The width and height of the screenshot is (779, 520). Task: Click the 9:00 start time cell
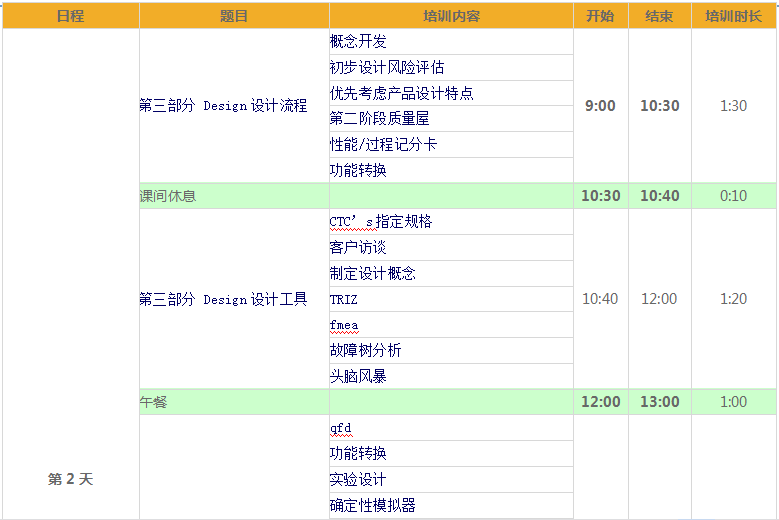click(x=600, y=106)
